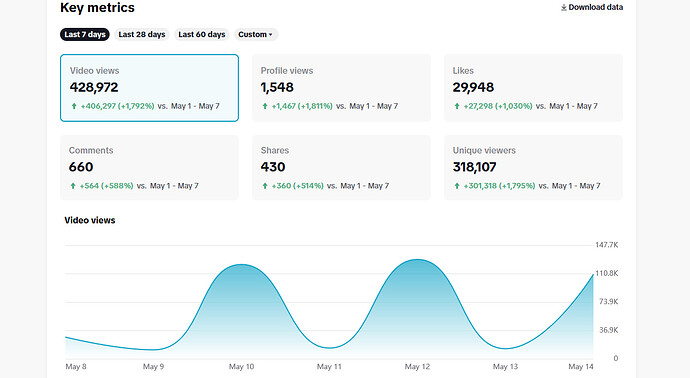Viewport: 690px width, 378px height.
Task: Click the 147.7K y-axis label
Action: 607,245
